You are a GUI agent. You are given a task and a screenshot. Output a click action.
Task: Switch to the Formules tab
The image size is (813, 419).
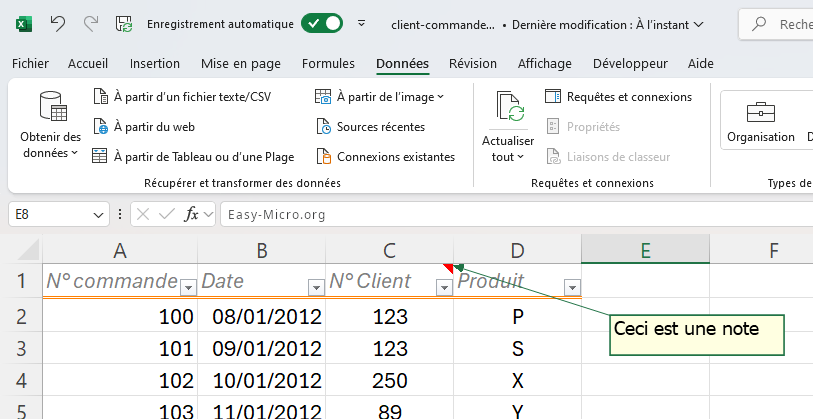point(328,64)
